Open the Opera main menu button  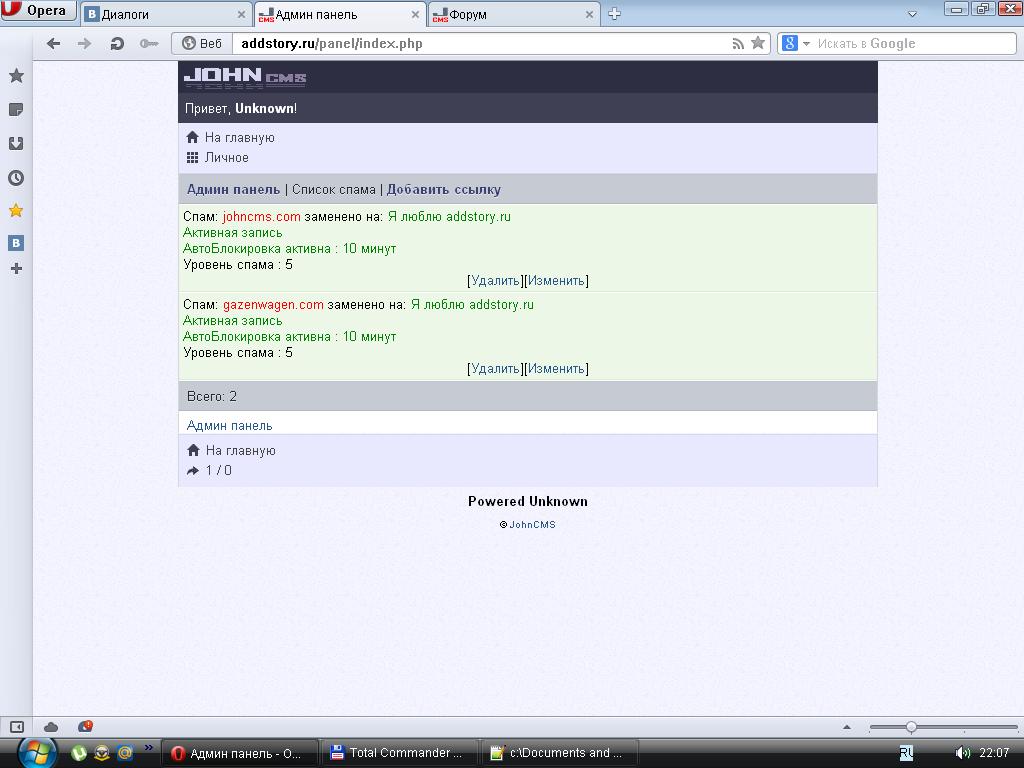[x=38, y=11]
